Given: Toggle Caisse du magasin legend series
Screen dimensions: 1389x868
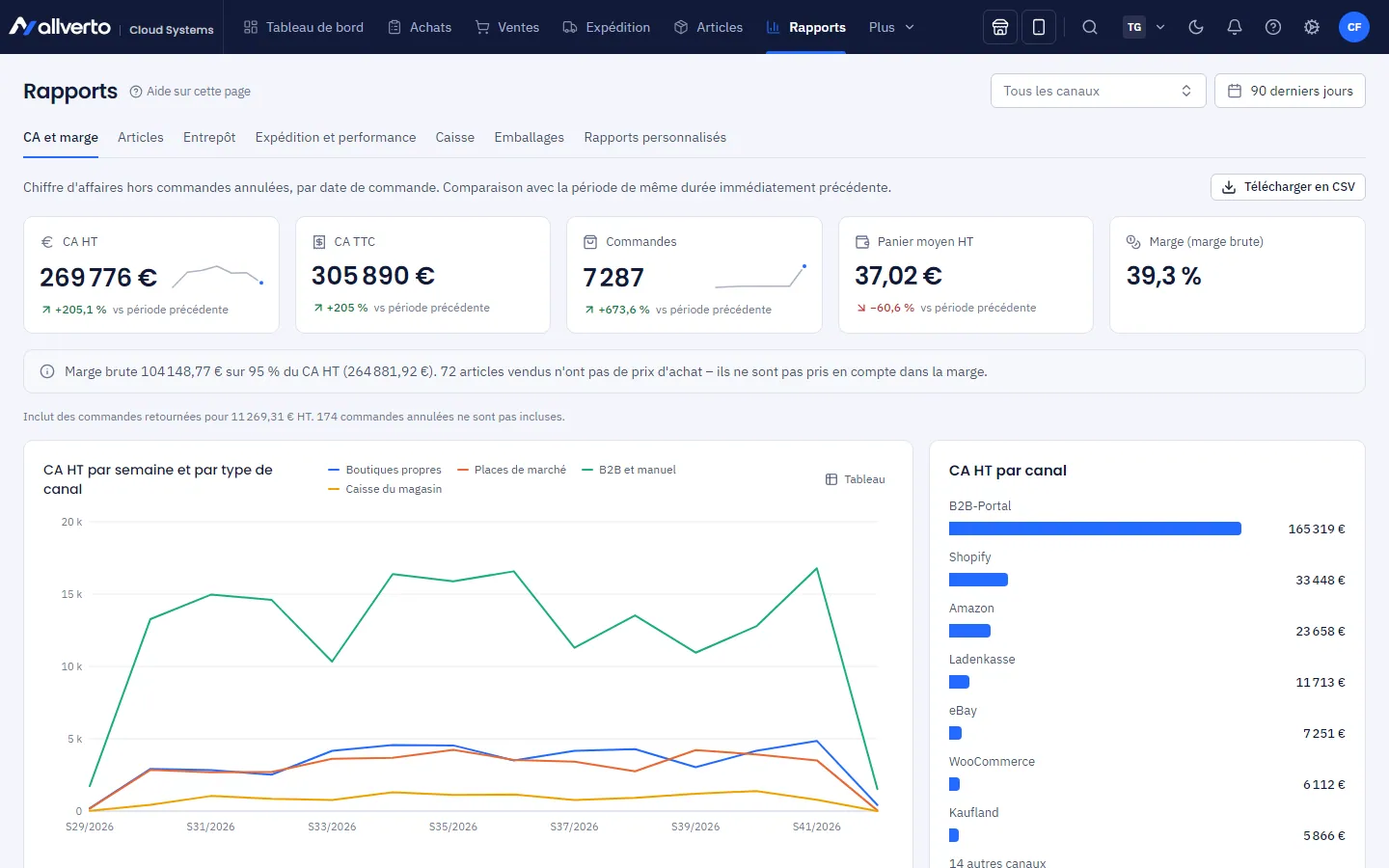Looking at the screenshot, I should click(384, 489).
